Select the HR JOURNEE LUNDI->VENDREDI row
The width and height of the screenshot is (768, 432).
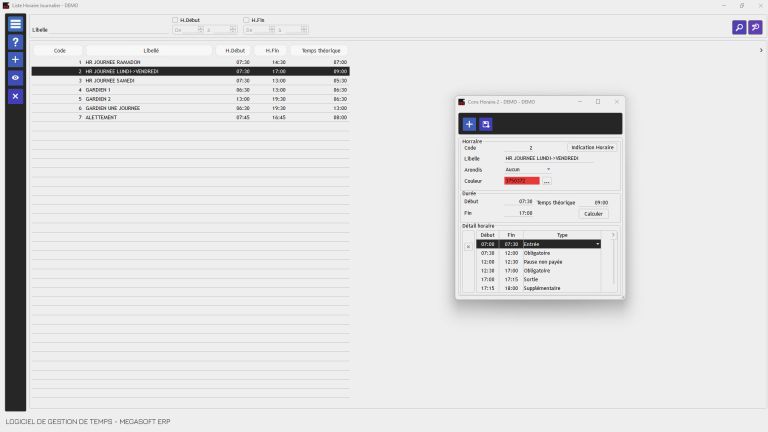click(x=191, y=72)
